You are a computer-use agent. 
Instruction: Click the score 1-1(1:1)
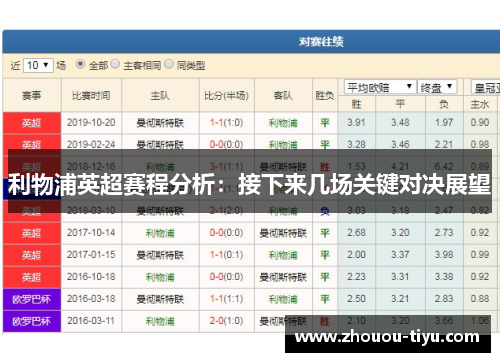click(226, 299)
